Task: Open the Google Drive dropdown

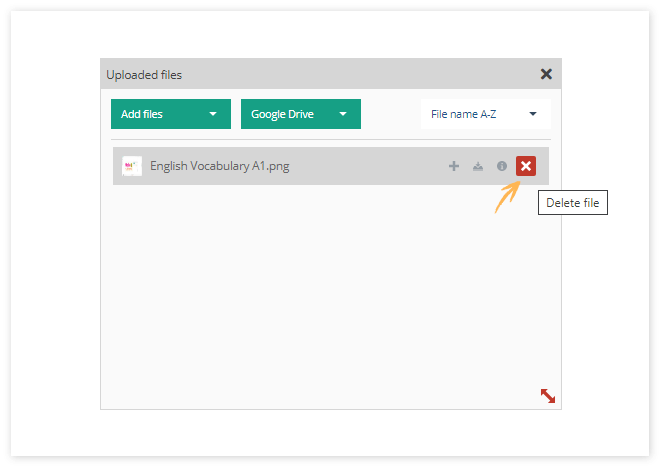Action: (x=301, y=114)
